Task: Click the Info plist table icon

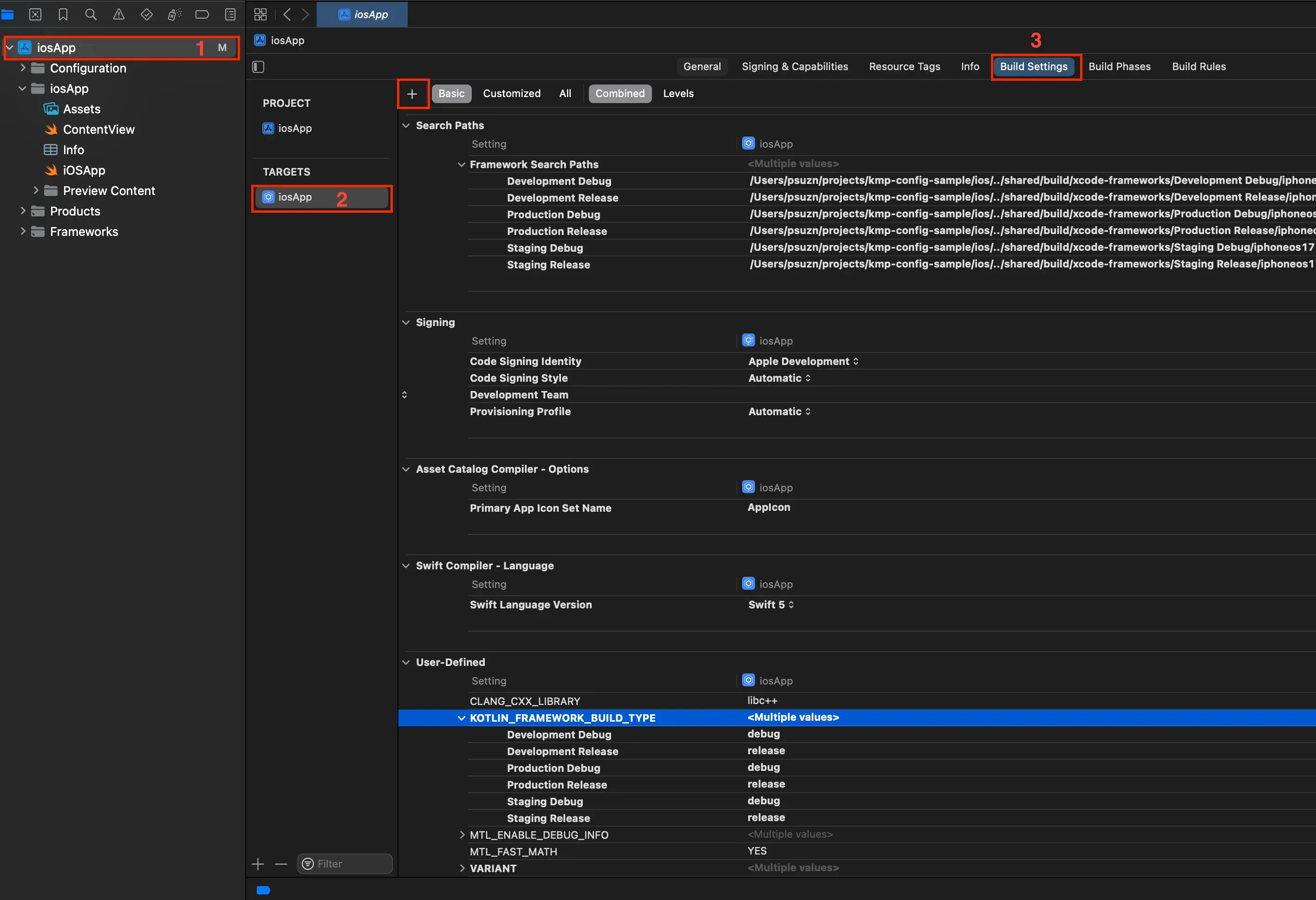Action: pos(51,150)
